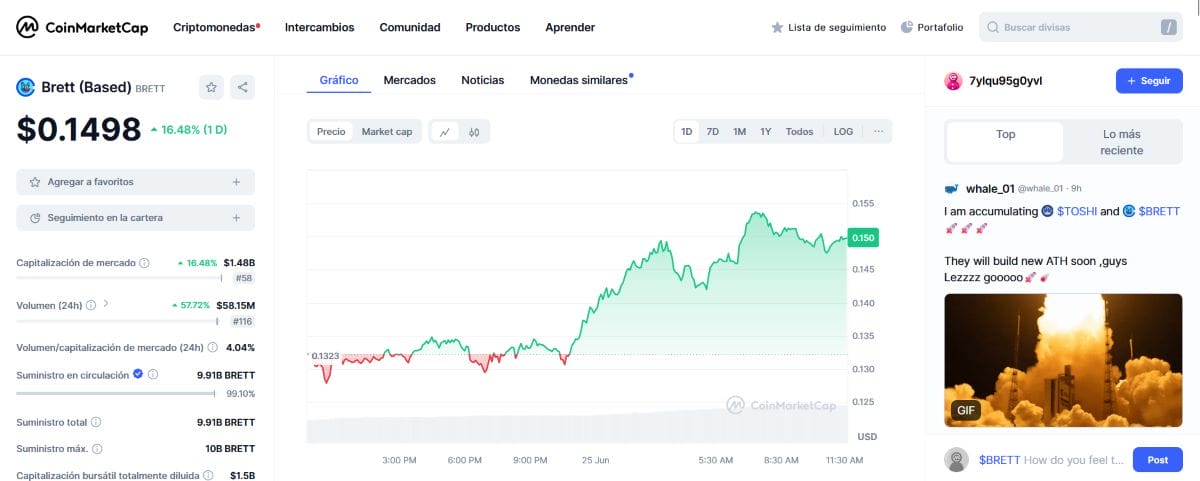Open Criptomonedas menu

click(x=214, y=27)
